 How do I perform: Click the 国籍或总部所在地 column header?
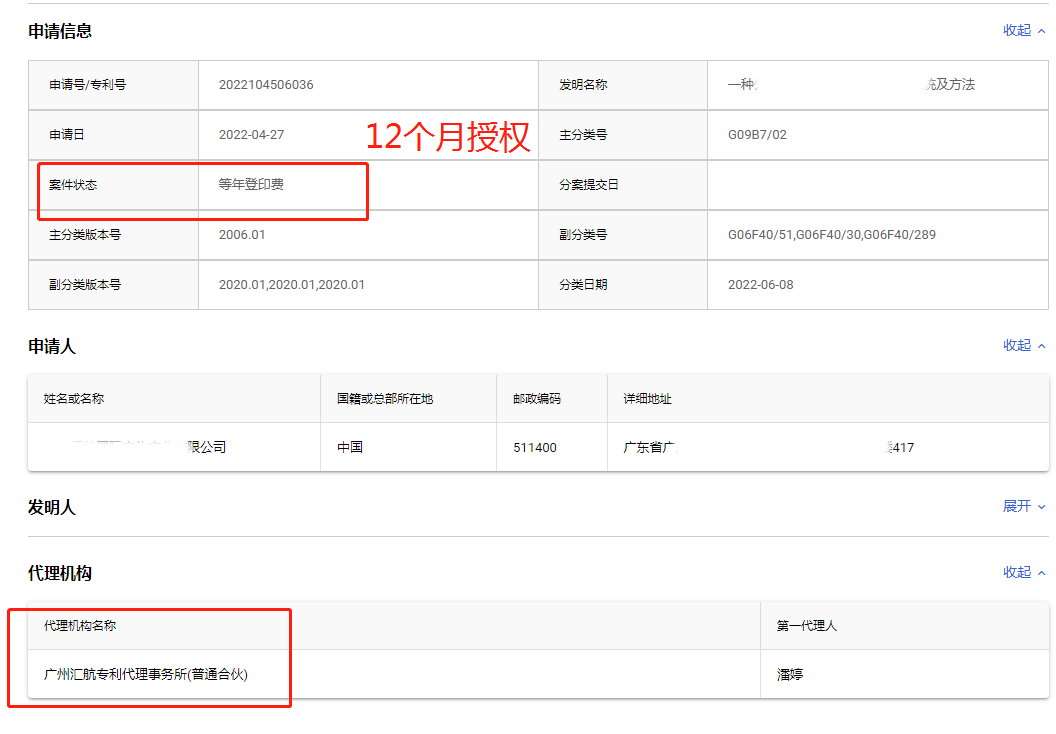coord(408,399)
